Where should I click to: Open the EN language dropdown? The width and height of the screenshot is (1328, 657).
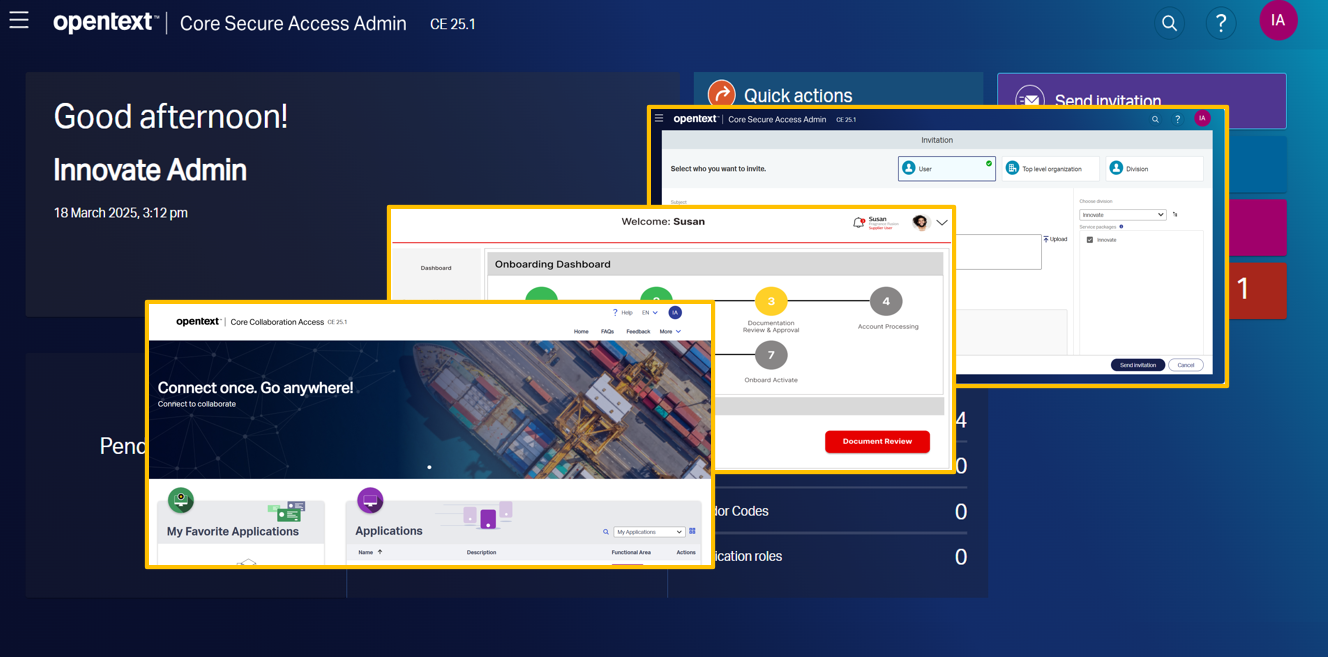(650, 313)
